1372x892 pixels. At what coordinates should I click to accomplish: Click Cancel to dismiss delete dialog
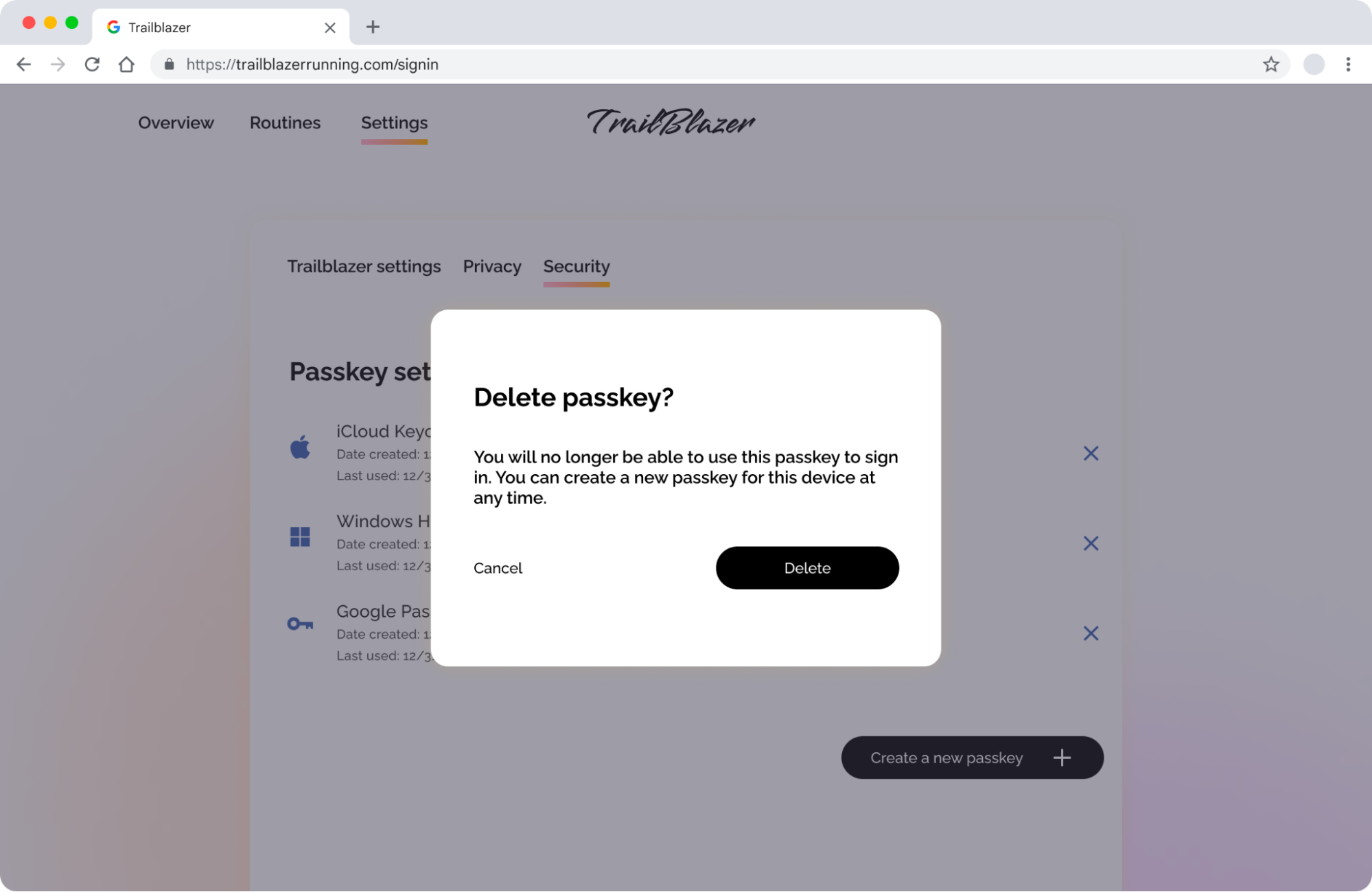pyautogui.click(x=497, y=567)
